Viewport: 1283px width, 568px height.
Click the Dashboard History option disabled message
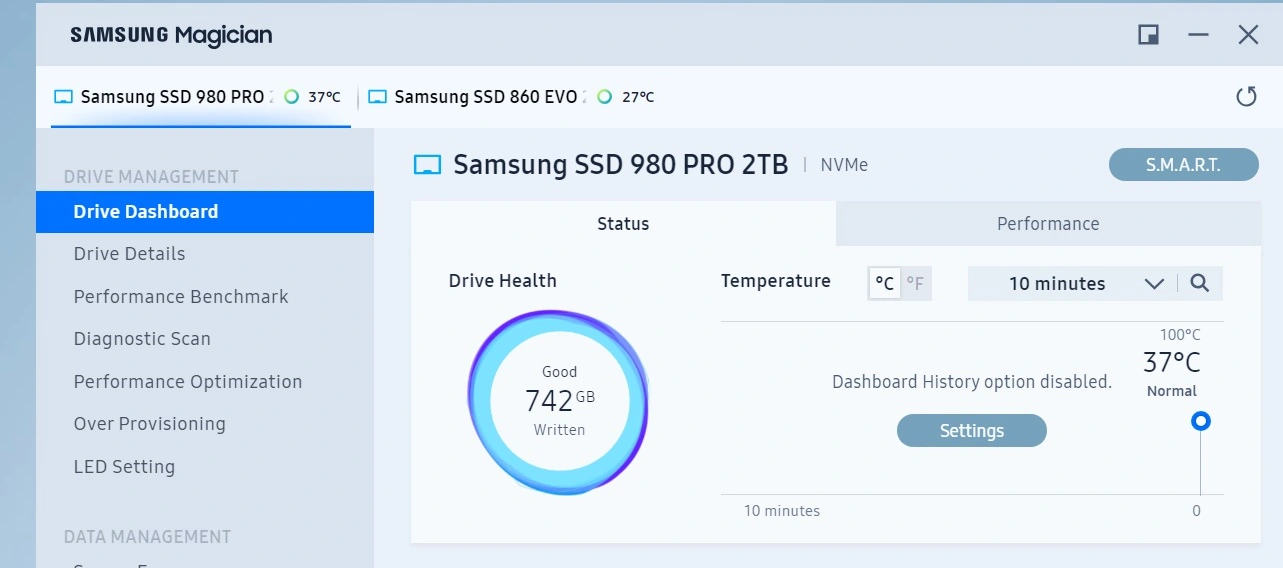pos(972,382)
